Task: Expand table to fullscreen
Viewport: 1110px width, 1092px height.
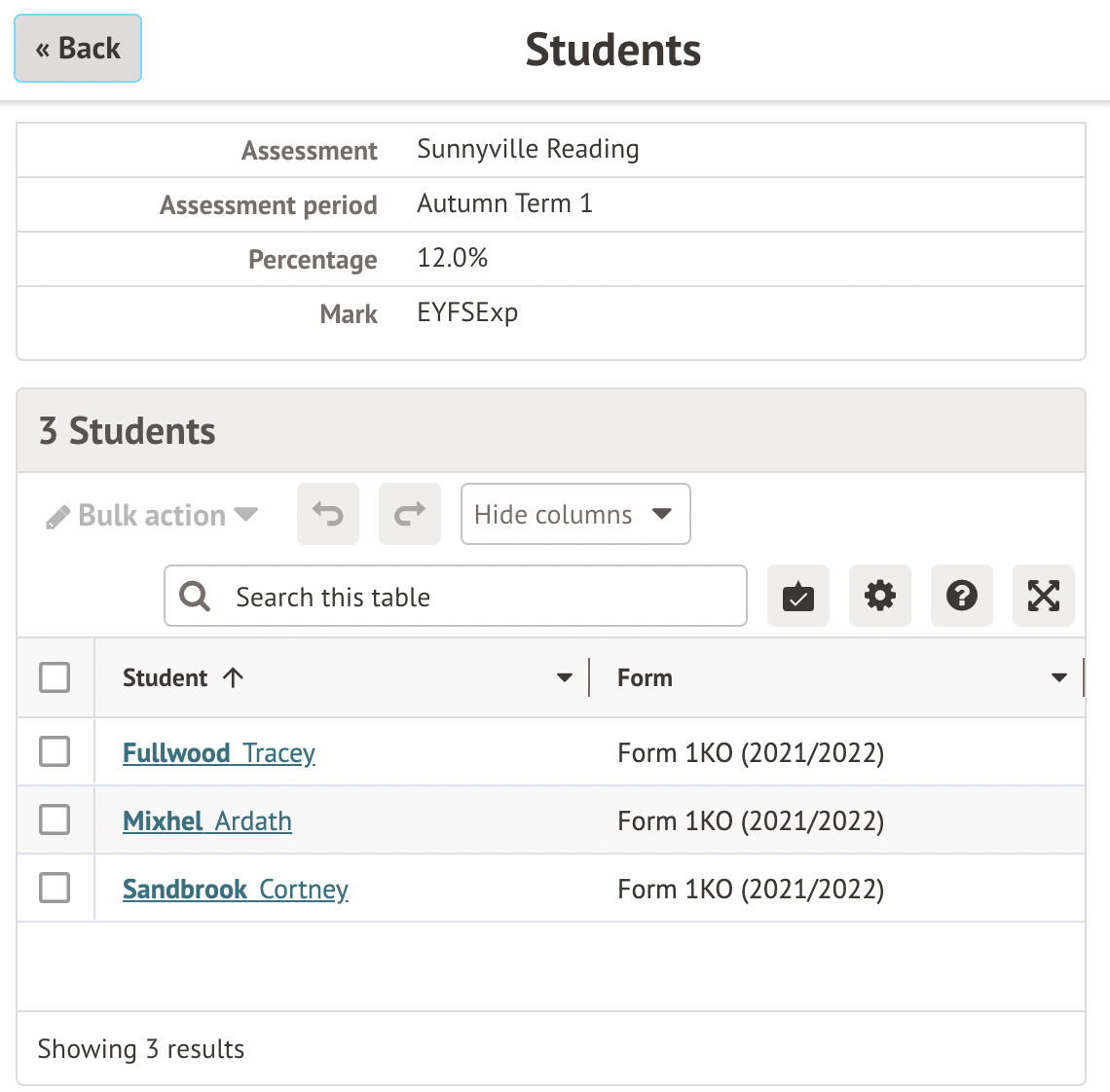Action: pos(1044,596)
